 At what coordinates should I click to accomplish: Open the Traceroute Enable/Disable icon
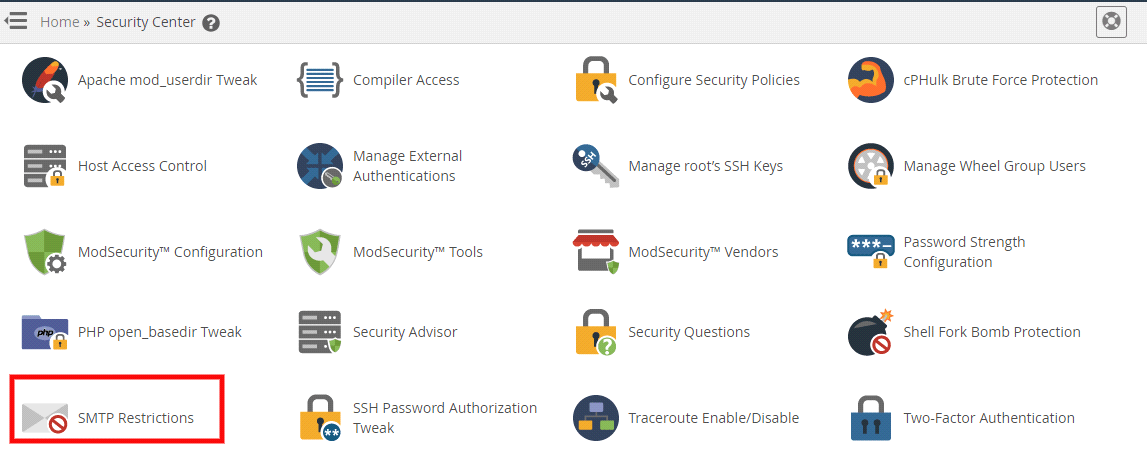[595, 418]
